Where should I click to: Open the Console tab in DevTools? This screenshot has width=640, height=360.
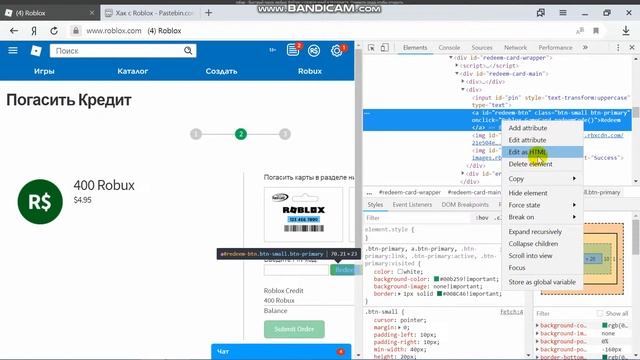pyautogui.click(x=449, y=48)
